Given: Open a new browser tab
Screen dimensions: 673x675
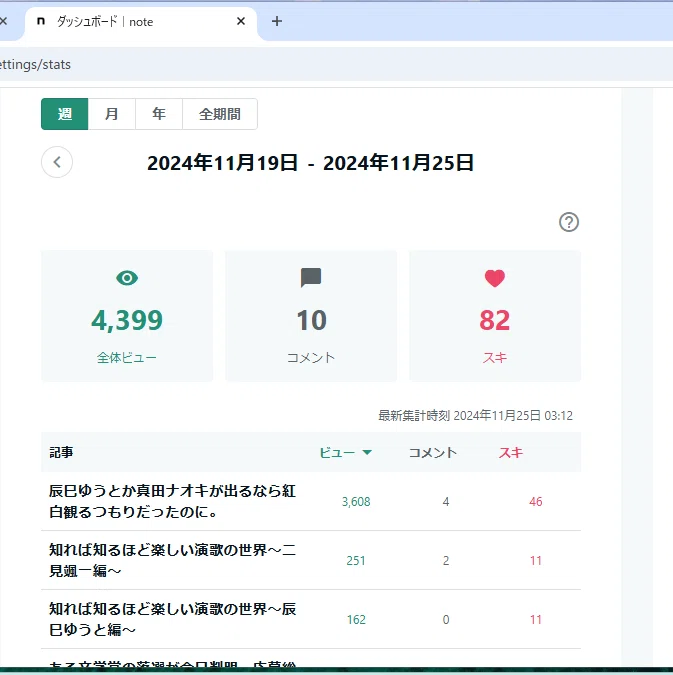Looking at the screenshot, I should pyautogui.click(x=277, y=21).
